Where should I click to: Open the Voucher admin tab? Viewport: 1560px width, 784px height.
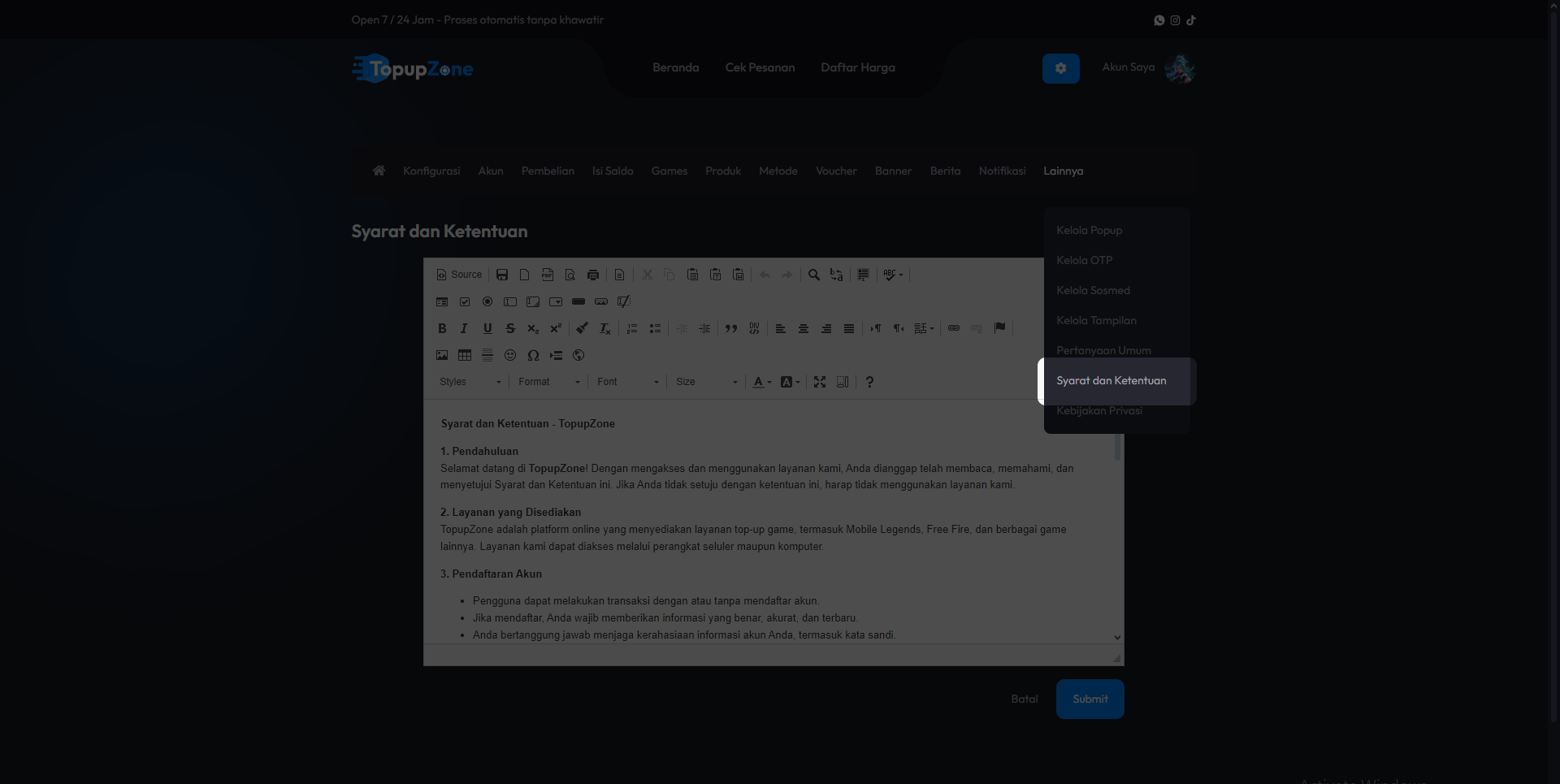(836, 171)
